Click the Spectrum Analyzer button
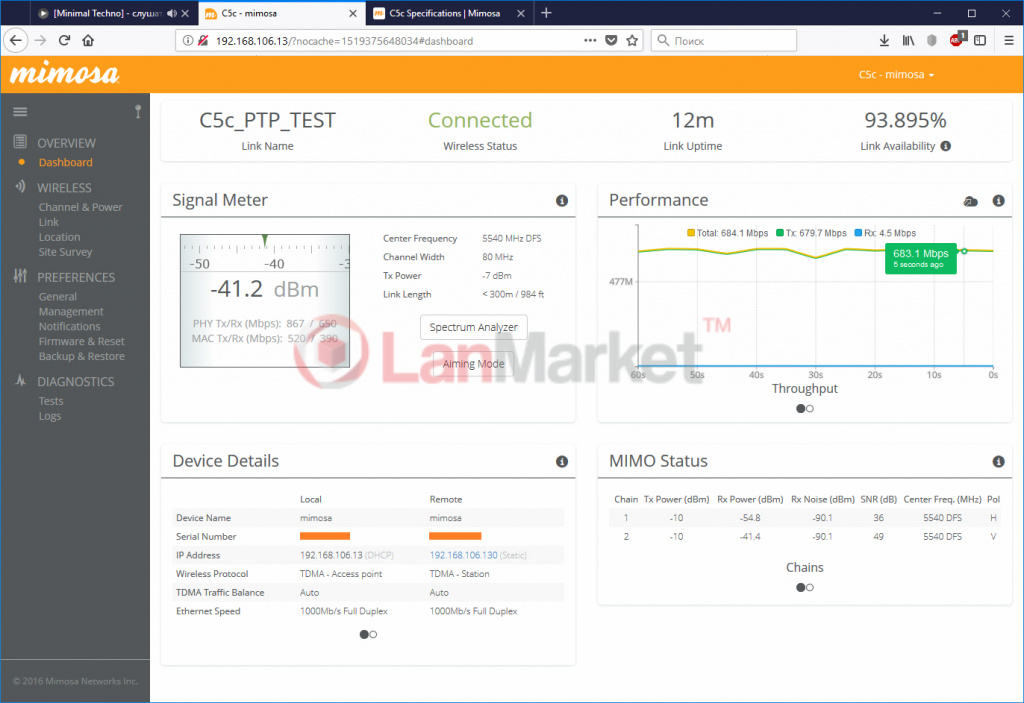Image resolution: width=1024 pixels, height=703 pixels. [x=473, y=327]
